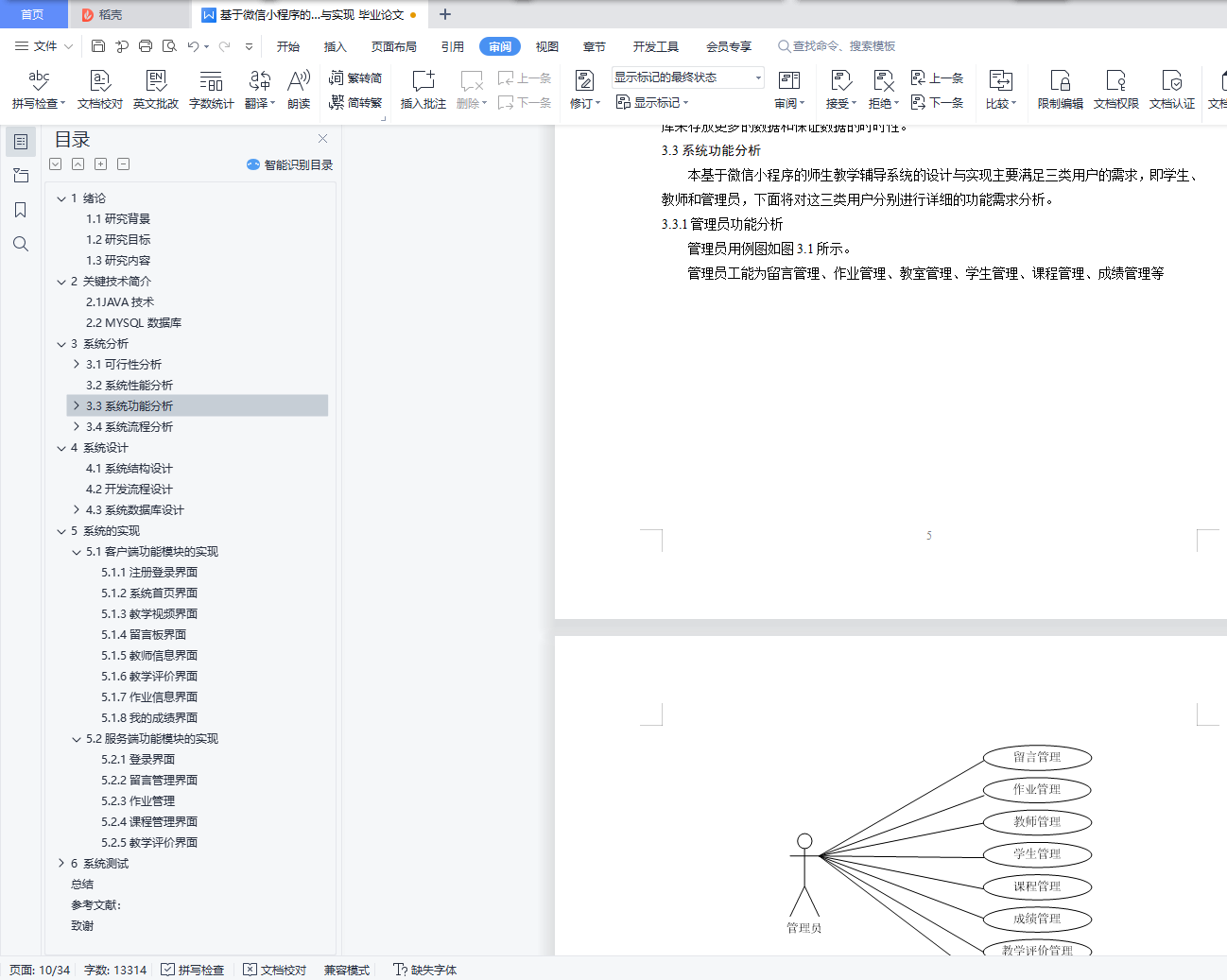Click the print preview icon

(x=169, y=45)
